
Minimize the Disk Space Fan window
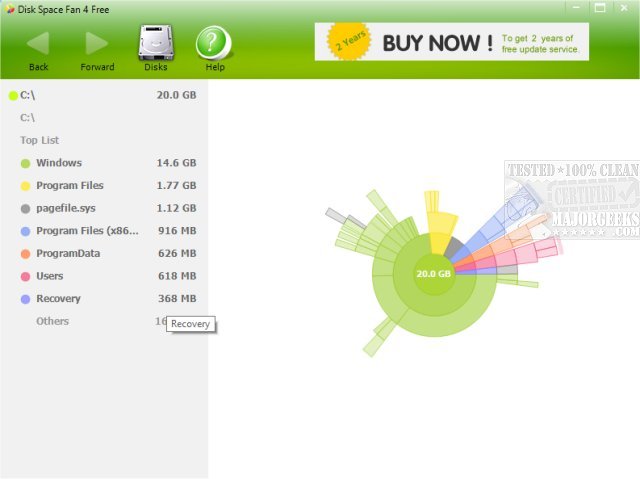tap(576, 7)
